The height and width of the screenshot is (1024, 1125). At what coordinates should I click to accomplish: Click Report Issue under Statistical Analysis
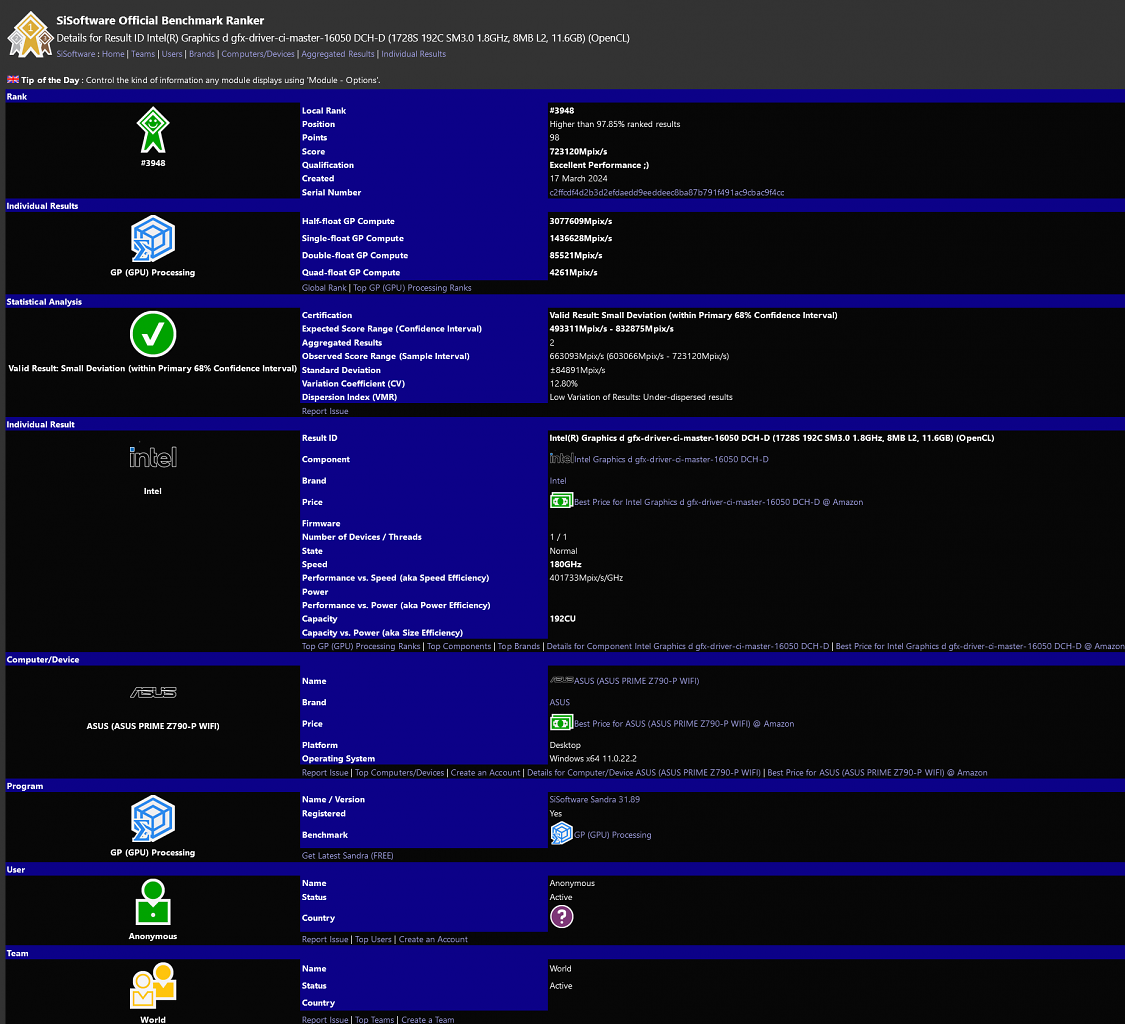tap(325, 411)
